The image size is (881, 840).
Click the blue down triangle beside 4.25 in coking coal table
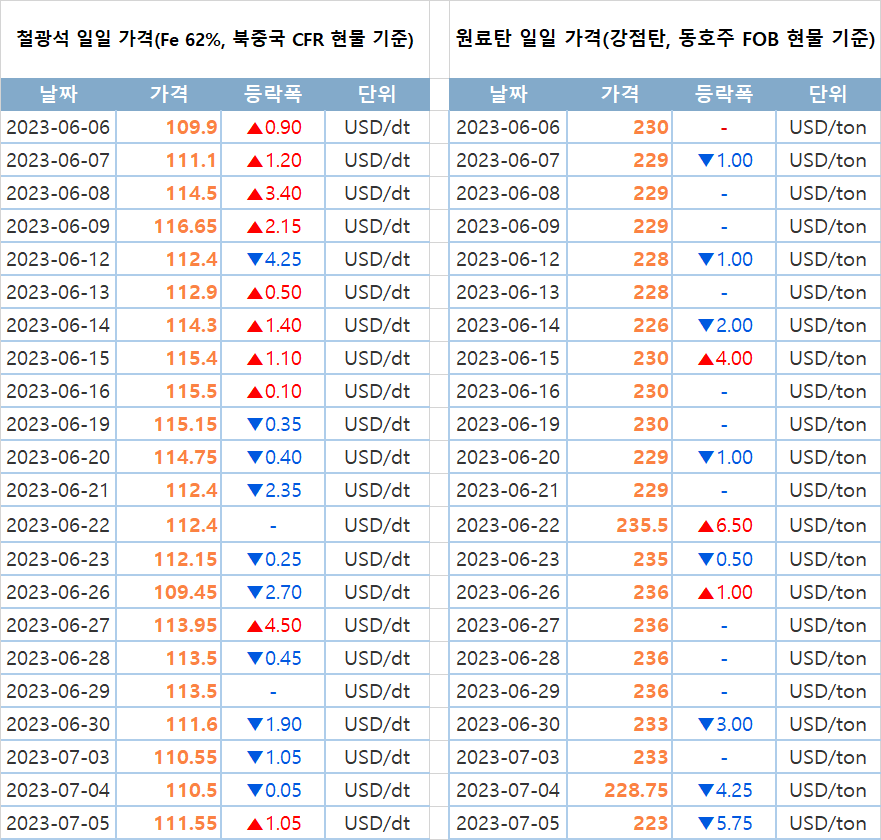pos(705,790)
